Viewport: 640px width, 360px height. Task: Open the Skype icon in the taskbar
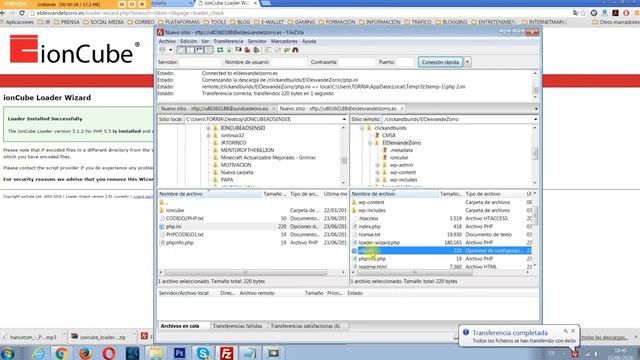[203, 353]
